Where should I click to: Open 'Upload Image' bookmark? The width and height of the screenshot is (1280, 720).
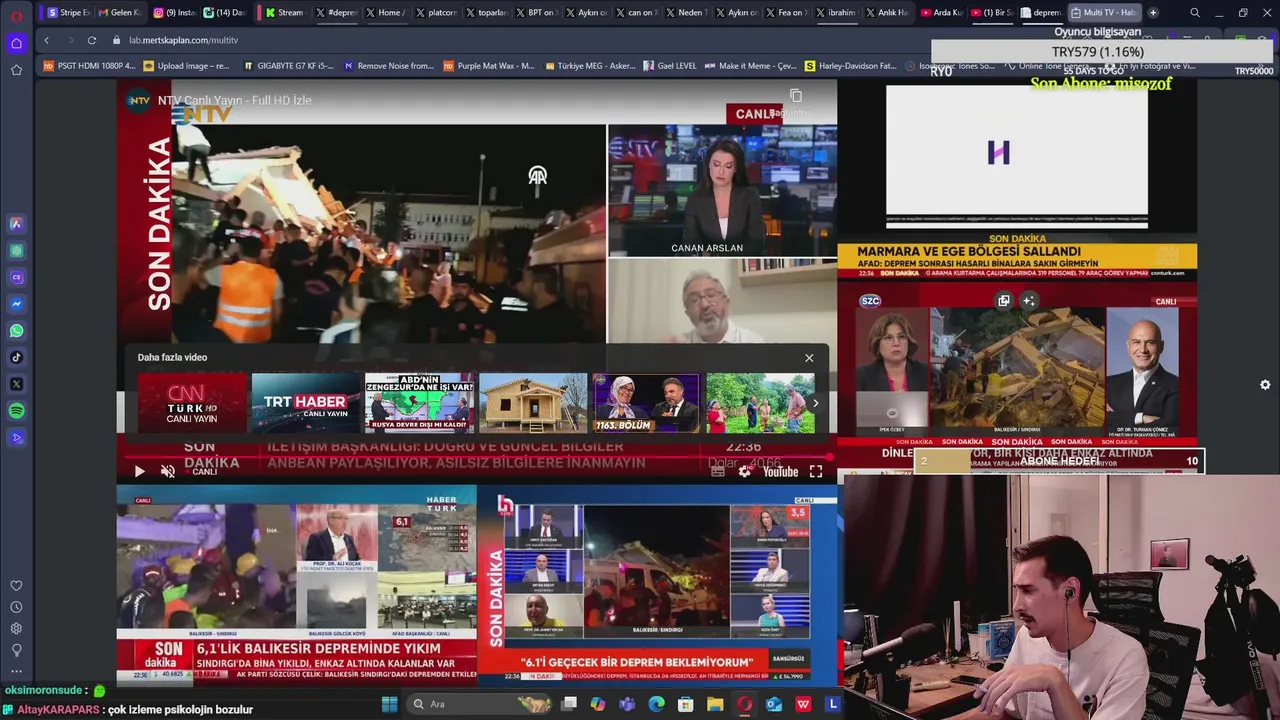tap(187, 66)
